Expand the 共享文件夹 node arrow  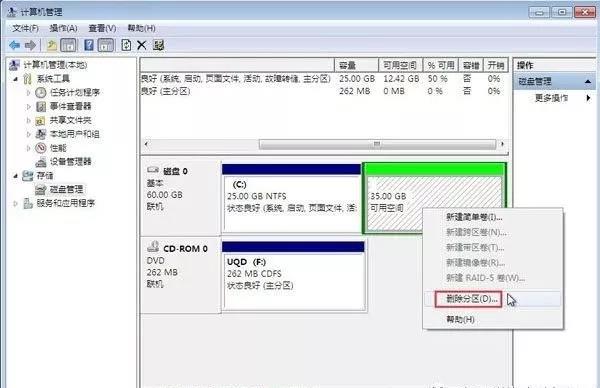click(28, 121)
